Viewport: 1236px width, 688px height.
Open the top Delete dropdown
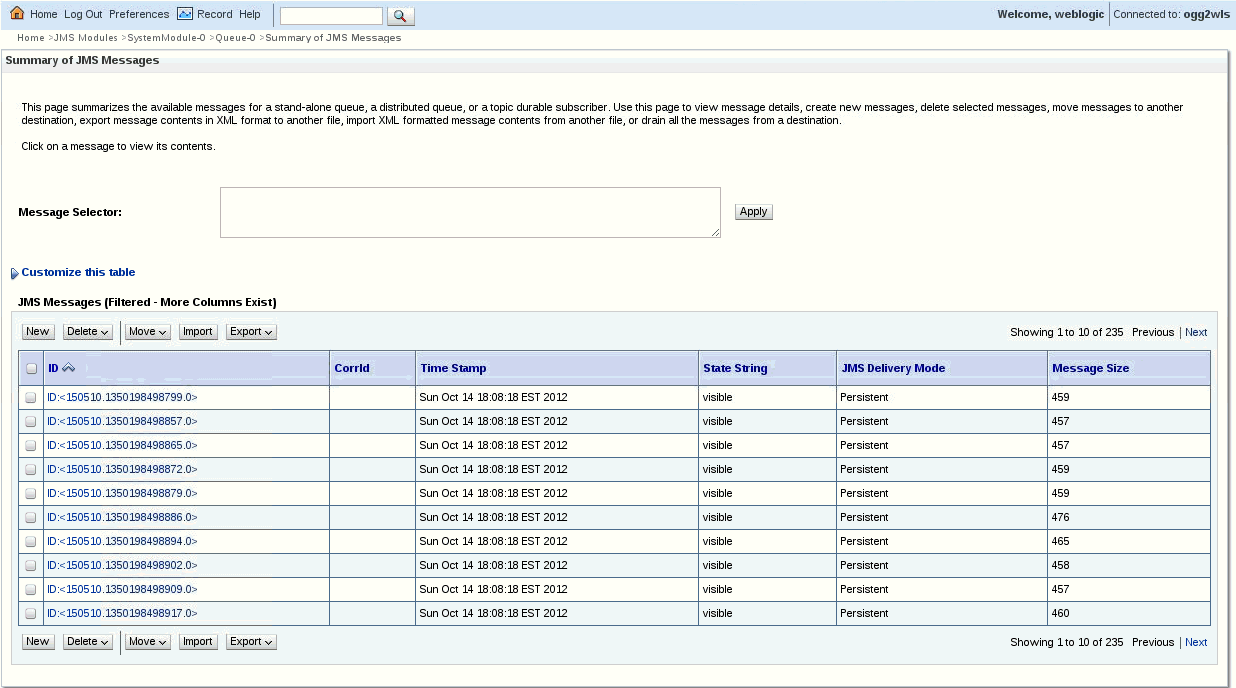click(88, 332)
